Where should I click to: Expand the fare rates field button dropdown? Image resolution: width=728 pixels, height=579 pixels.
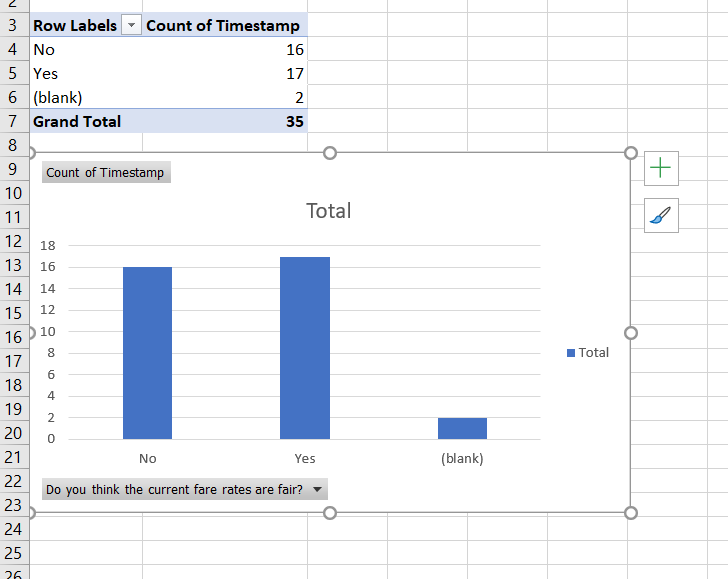[317, 490]
